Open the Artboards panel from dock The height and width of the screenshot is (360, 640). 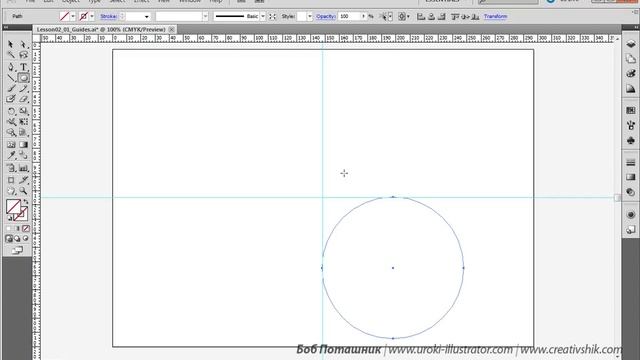point(631,59)
